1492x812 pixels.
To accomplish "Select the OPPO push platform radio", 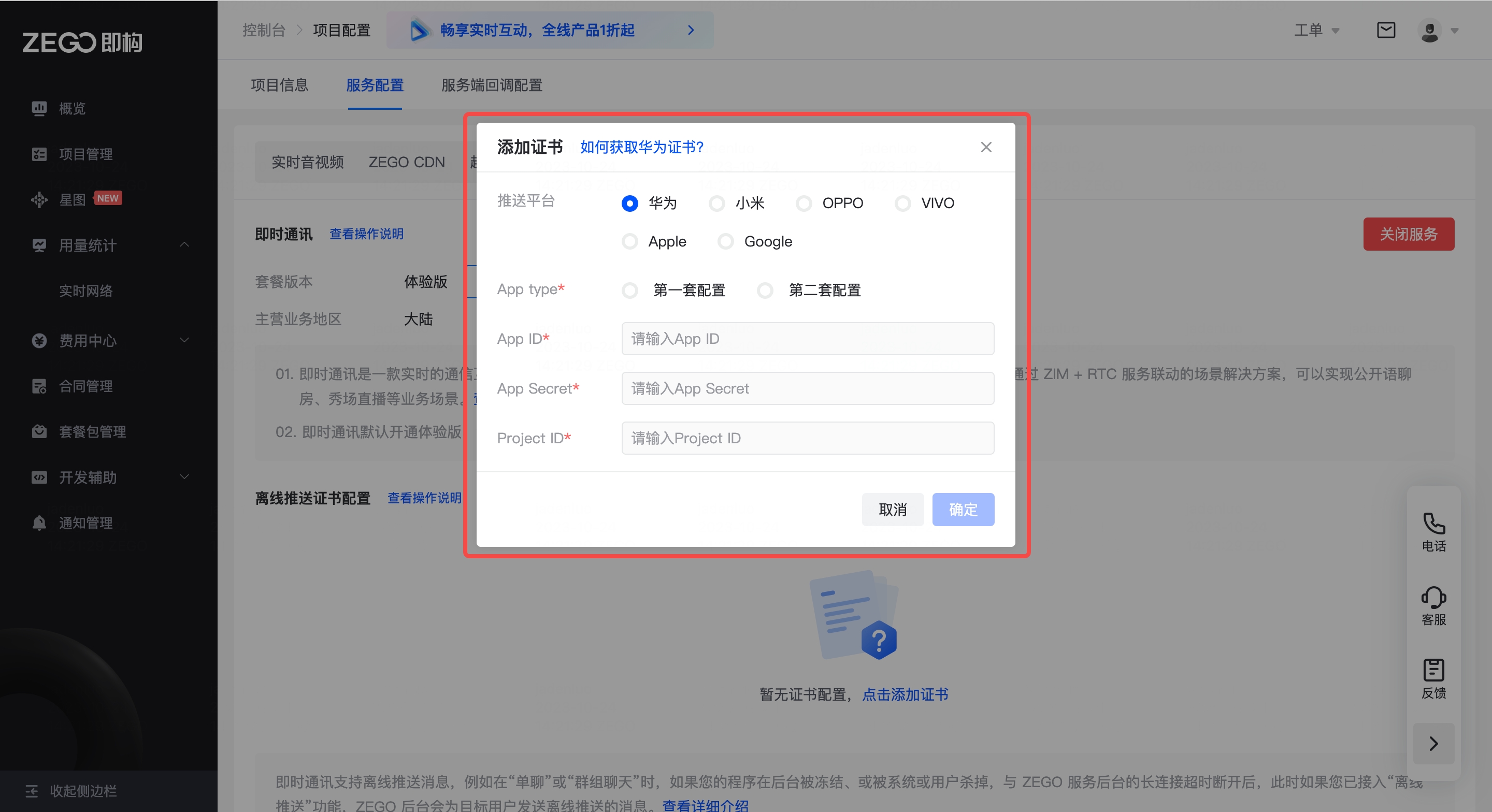I will (x=804, y=204).
